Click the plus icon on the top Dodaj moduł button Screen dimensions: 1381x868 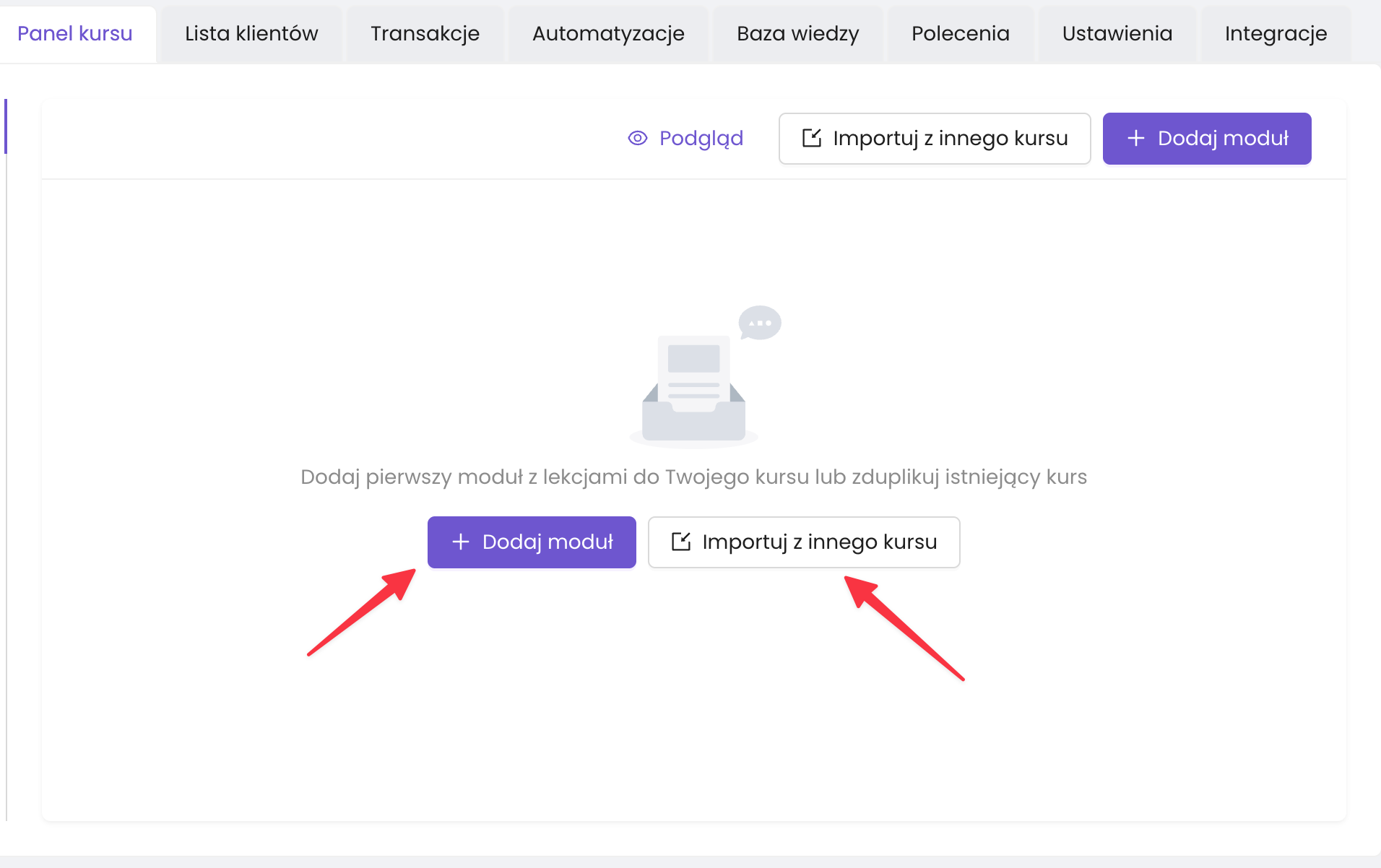pos(1135,138)
